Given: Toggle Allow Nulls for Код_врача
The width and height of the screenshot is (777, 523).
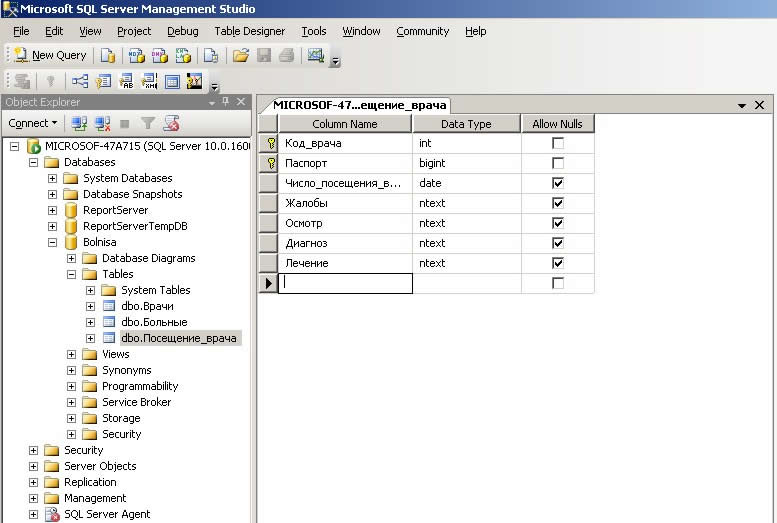Looking at the screenshot, I should click(x=558, y=143).
